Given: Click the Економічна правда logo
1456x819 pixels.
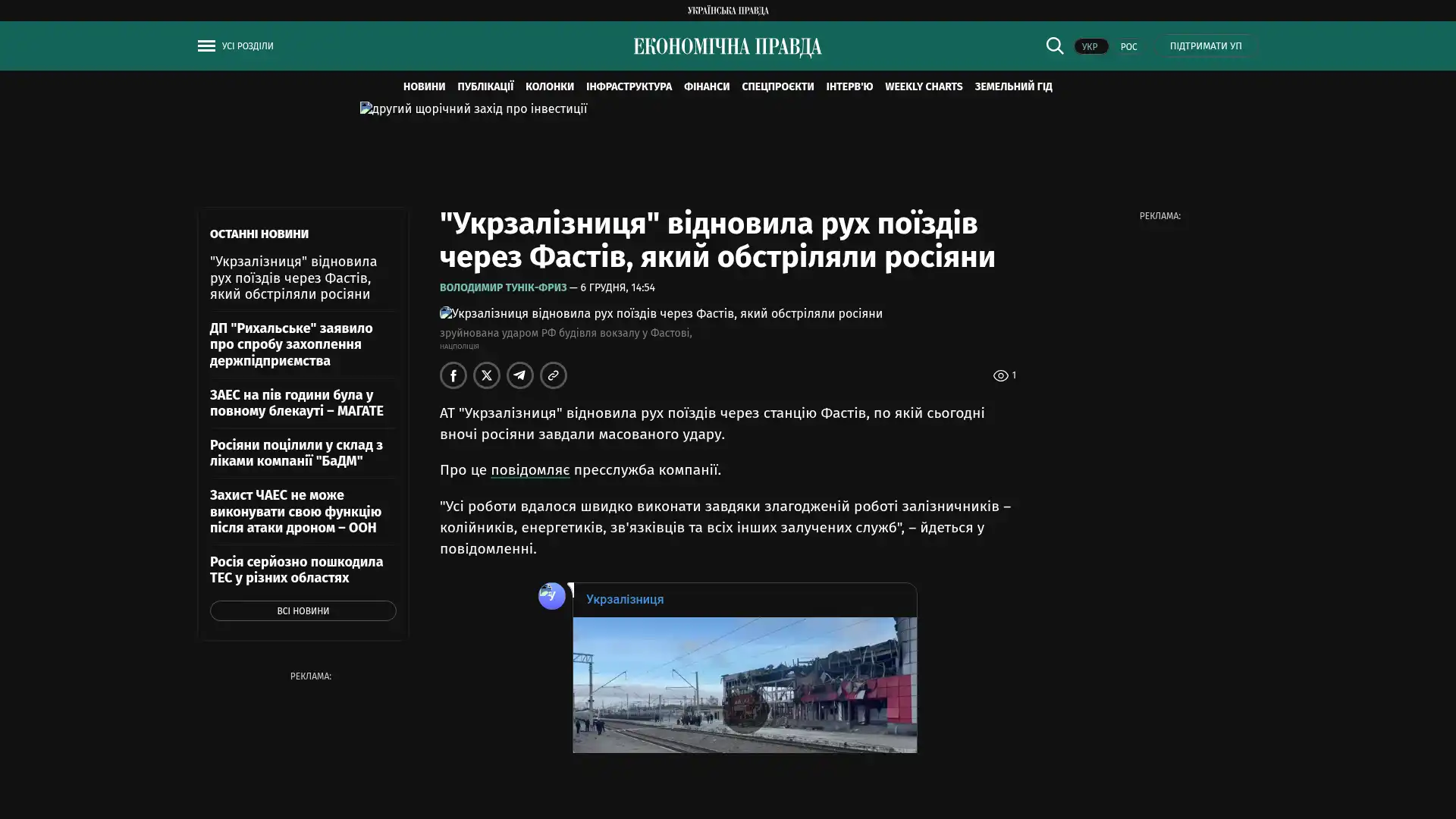Looking at the screenshot, I should coord(727,46).
